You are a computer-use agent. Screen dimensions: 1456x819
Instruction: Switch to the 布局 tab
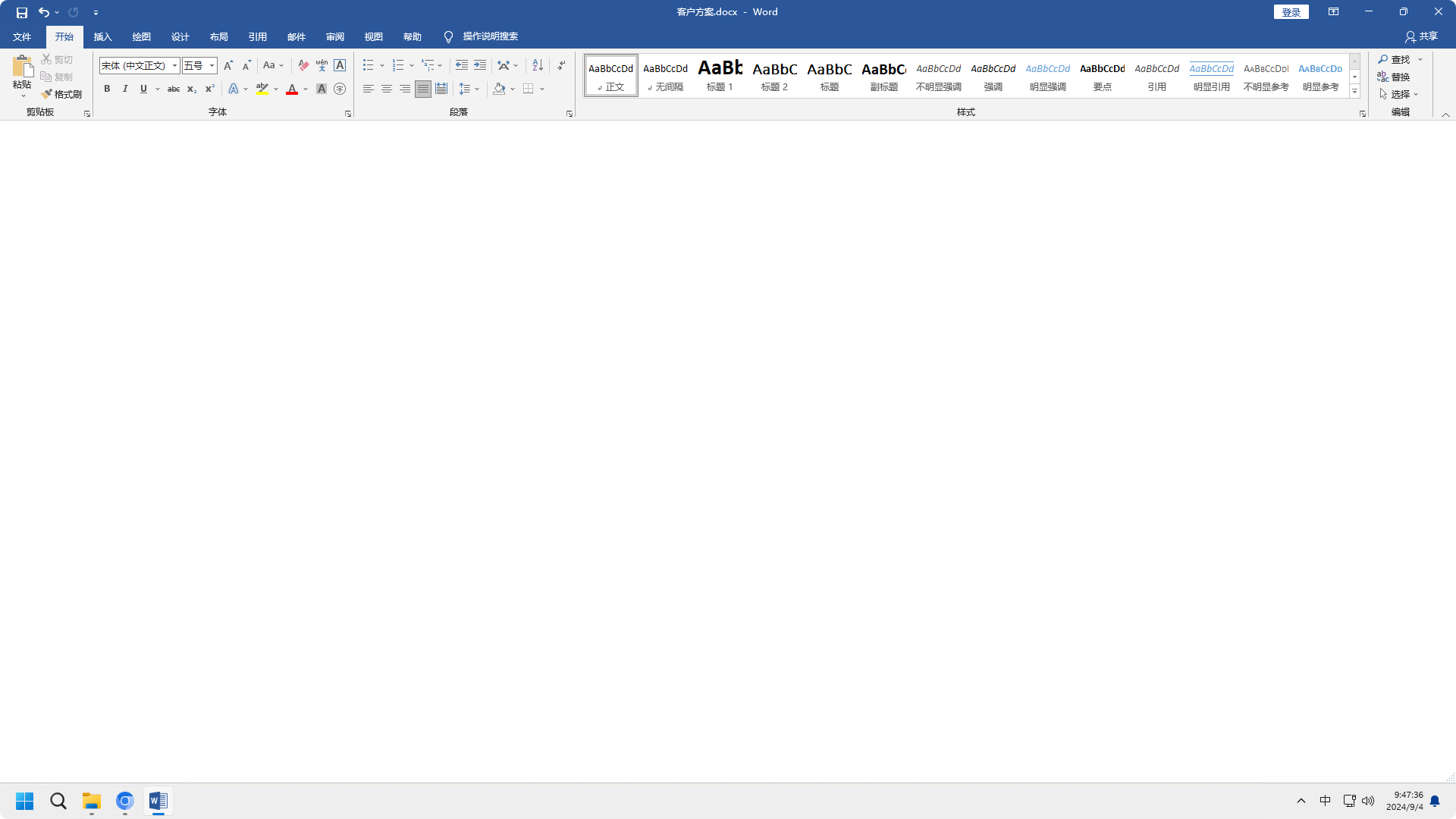point(219,37)
